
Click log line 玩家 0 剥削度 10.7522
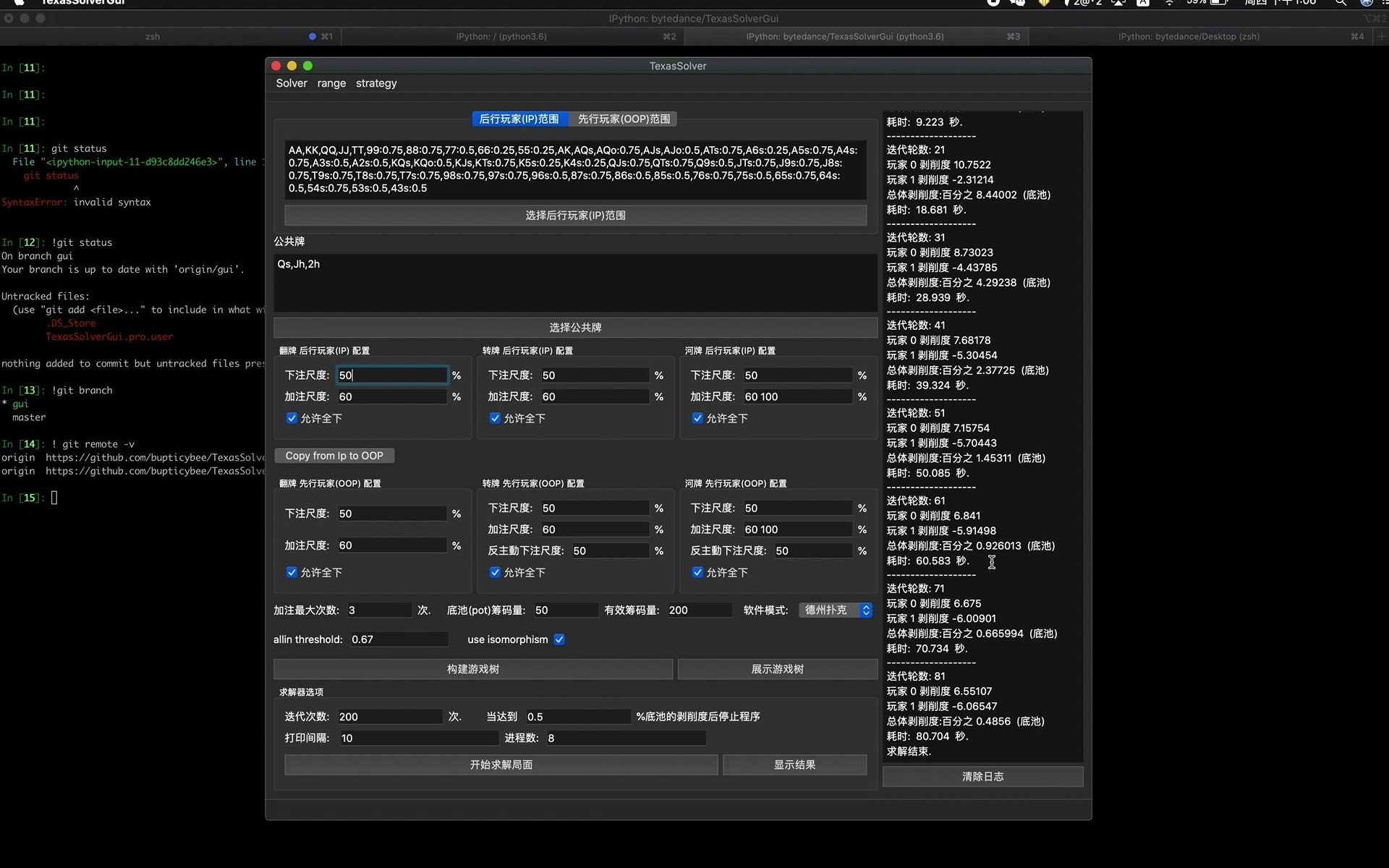click(939, 165)
